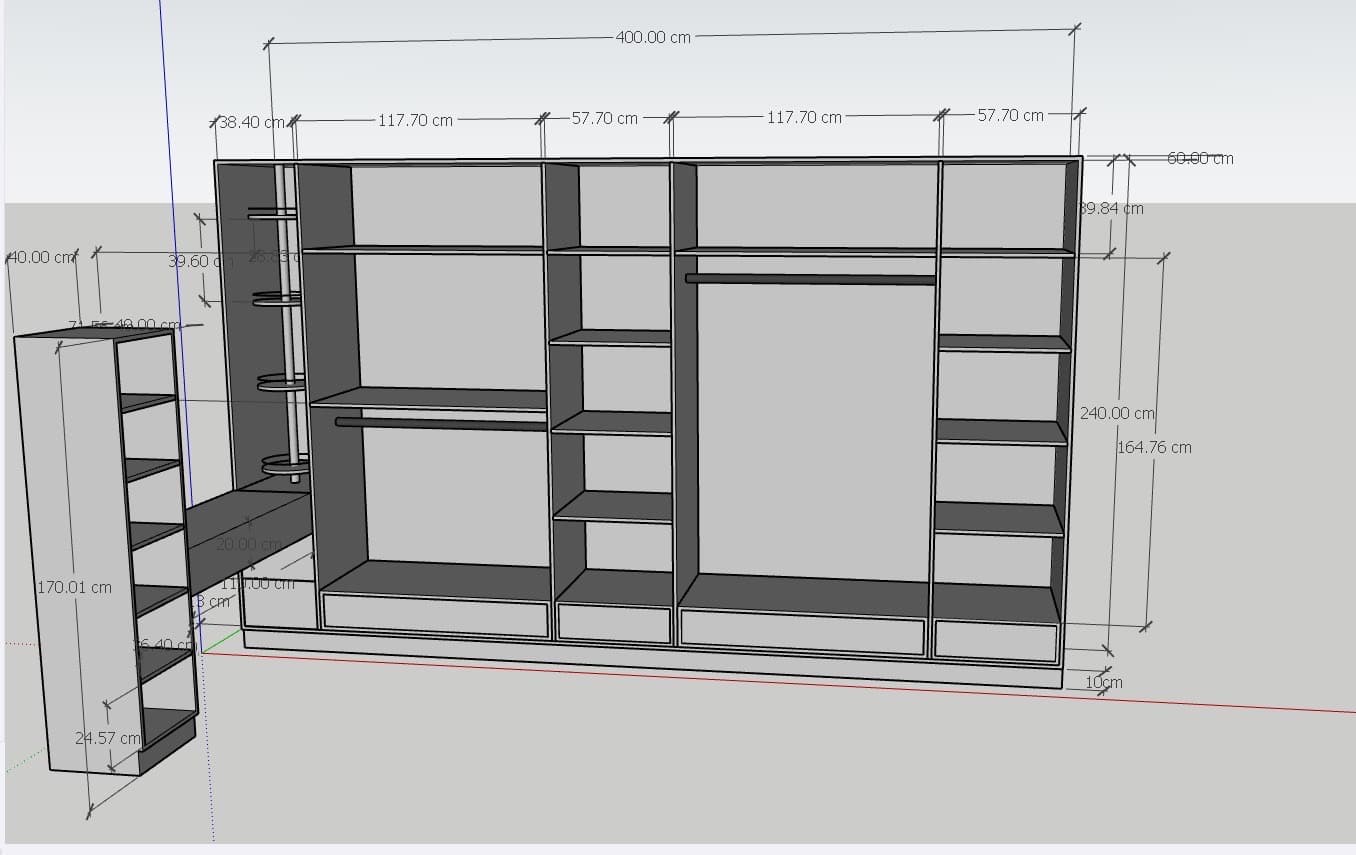Viewport: 1356px width, 855px height.
Task: Select the 20.00 cm dimension label
Action: (249, 544)
